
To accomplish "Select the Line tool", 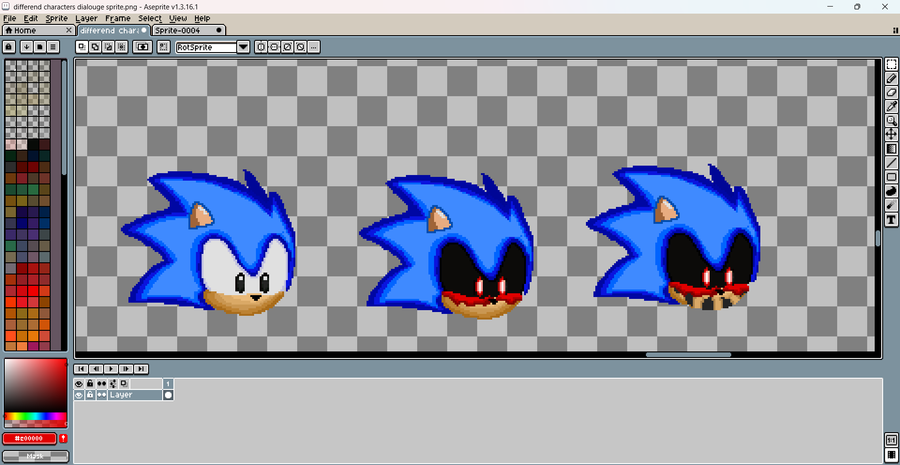I will pyautogui.click(x=891, y=163).
